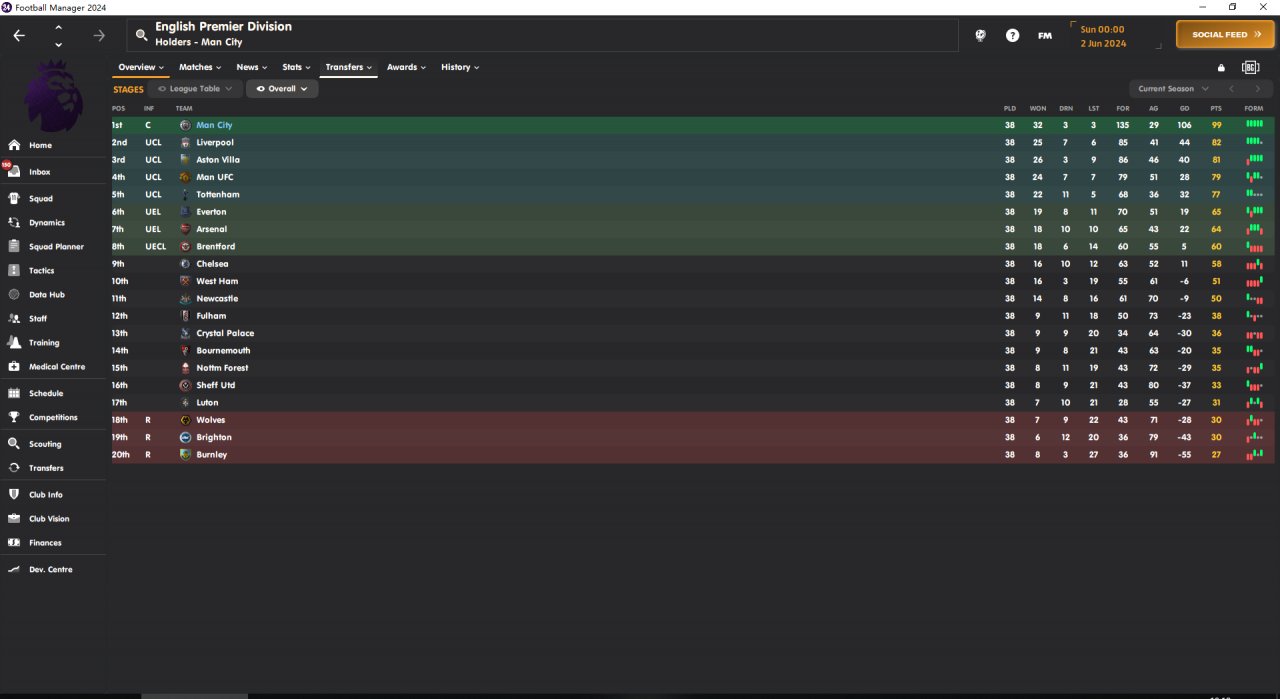The height and width of the screenshot is (699, 1280).
Task: Open the Brentford team link
Action: pos(216,246)
